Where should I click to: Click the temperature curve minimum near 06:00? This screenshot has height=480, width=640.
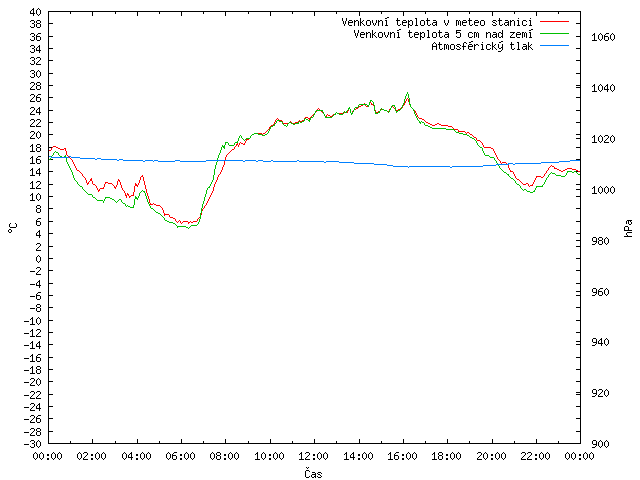point(188,228)
